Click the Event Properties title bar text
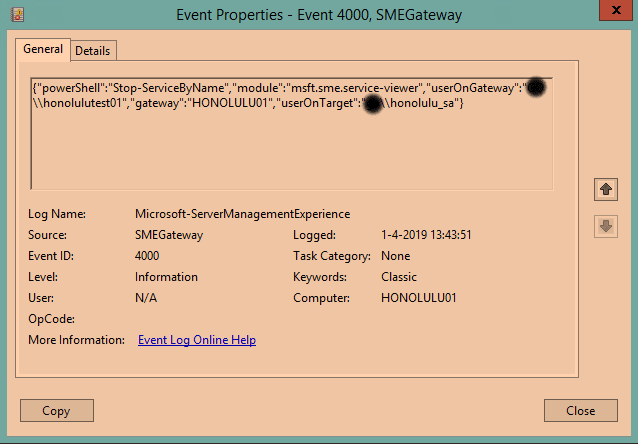Screen dimensions: 638x444 coord(319,14)
